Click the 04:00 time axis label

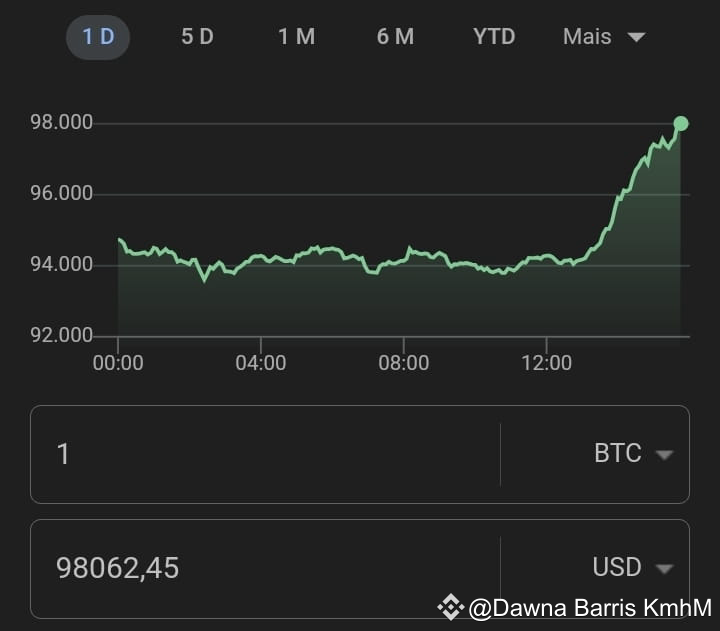[x=261, y=363]
